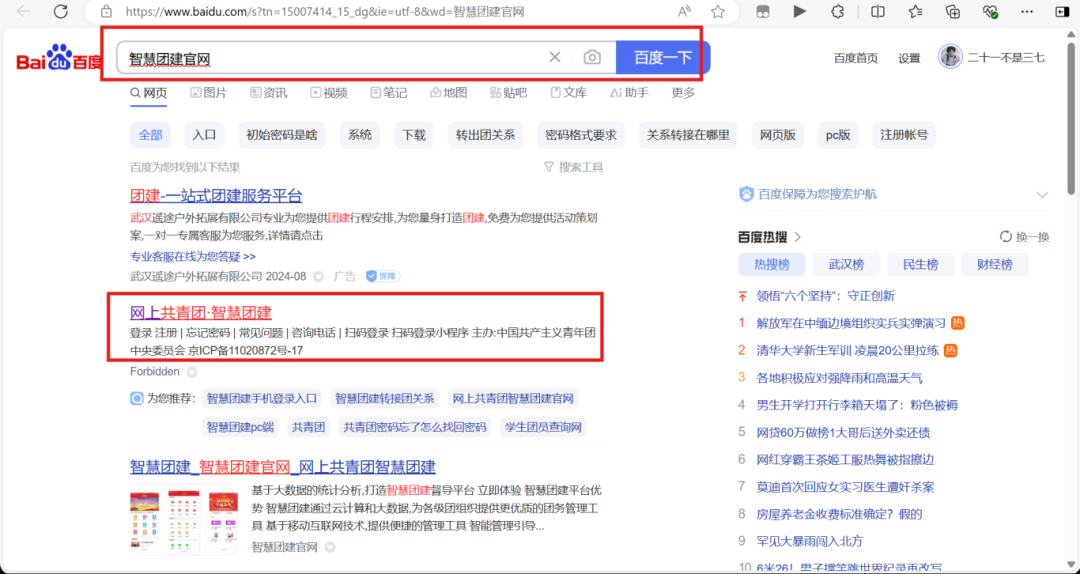Click the Baidu logo
1080x574 pixels.
(59, 59)
